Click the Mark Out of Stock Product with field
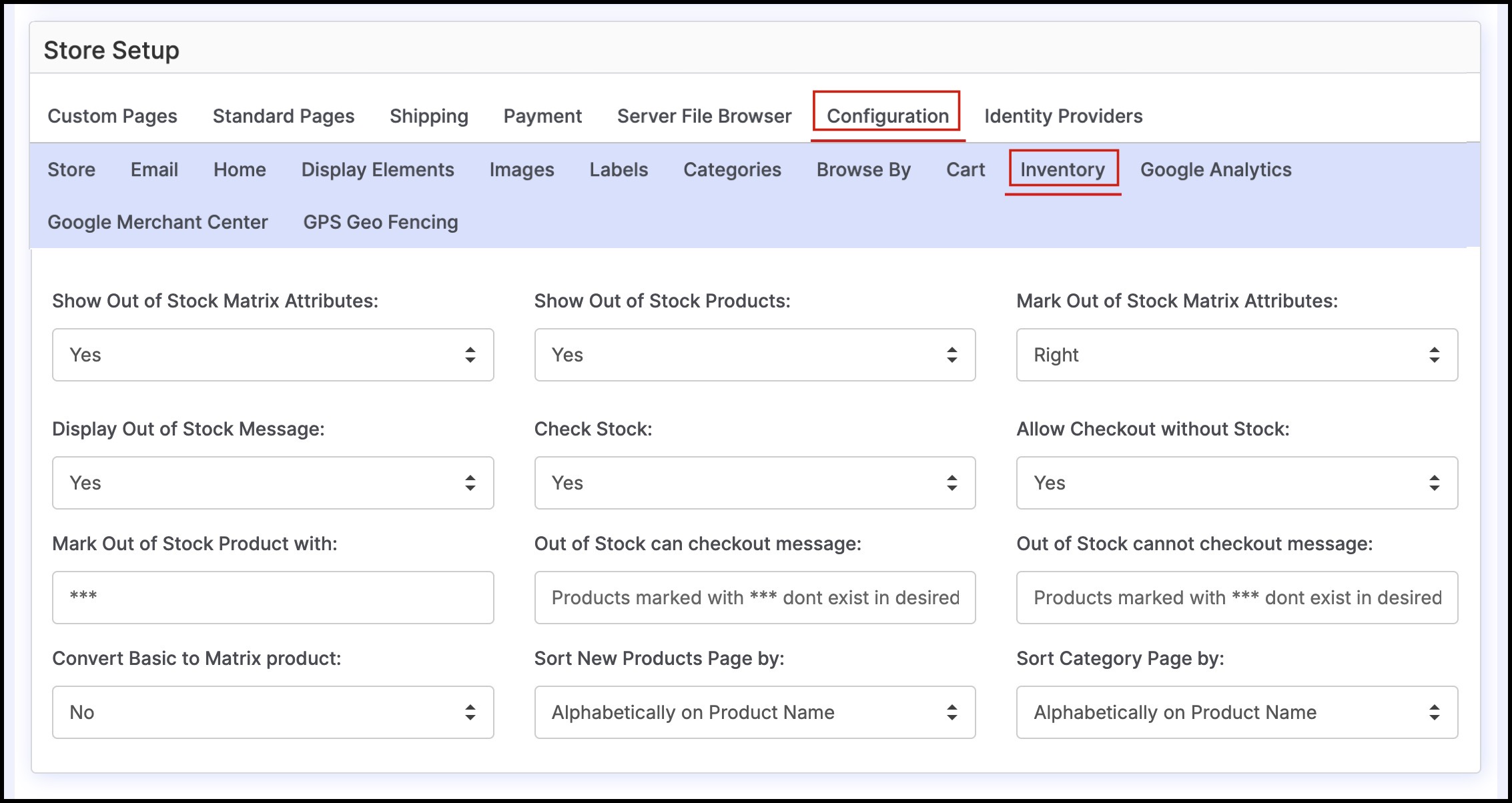 pyautogui.click(x=273, y=598)
